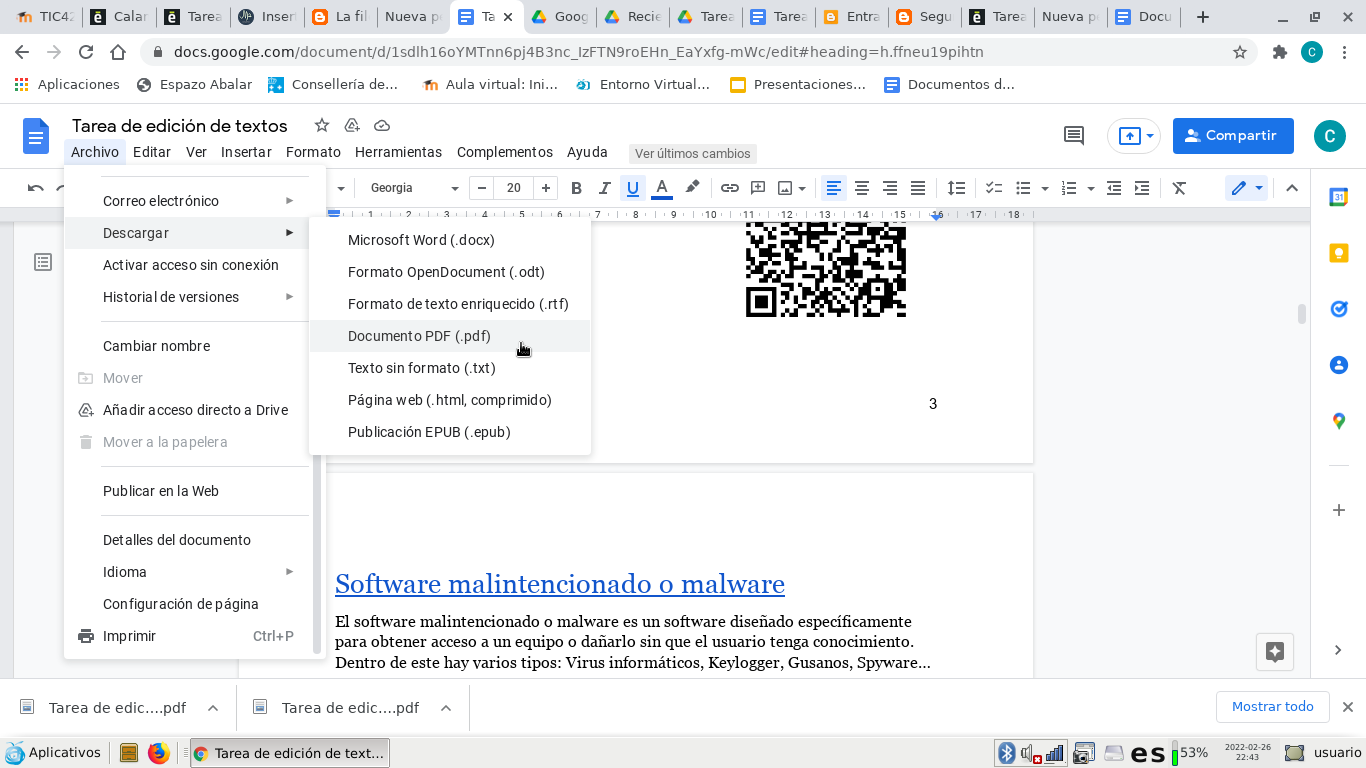Open bulleted list style dropdown arrow

pos(1045,188)
